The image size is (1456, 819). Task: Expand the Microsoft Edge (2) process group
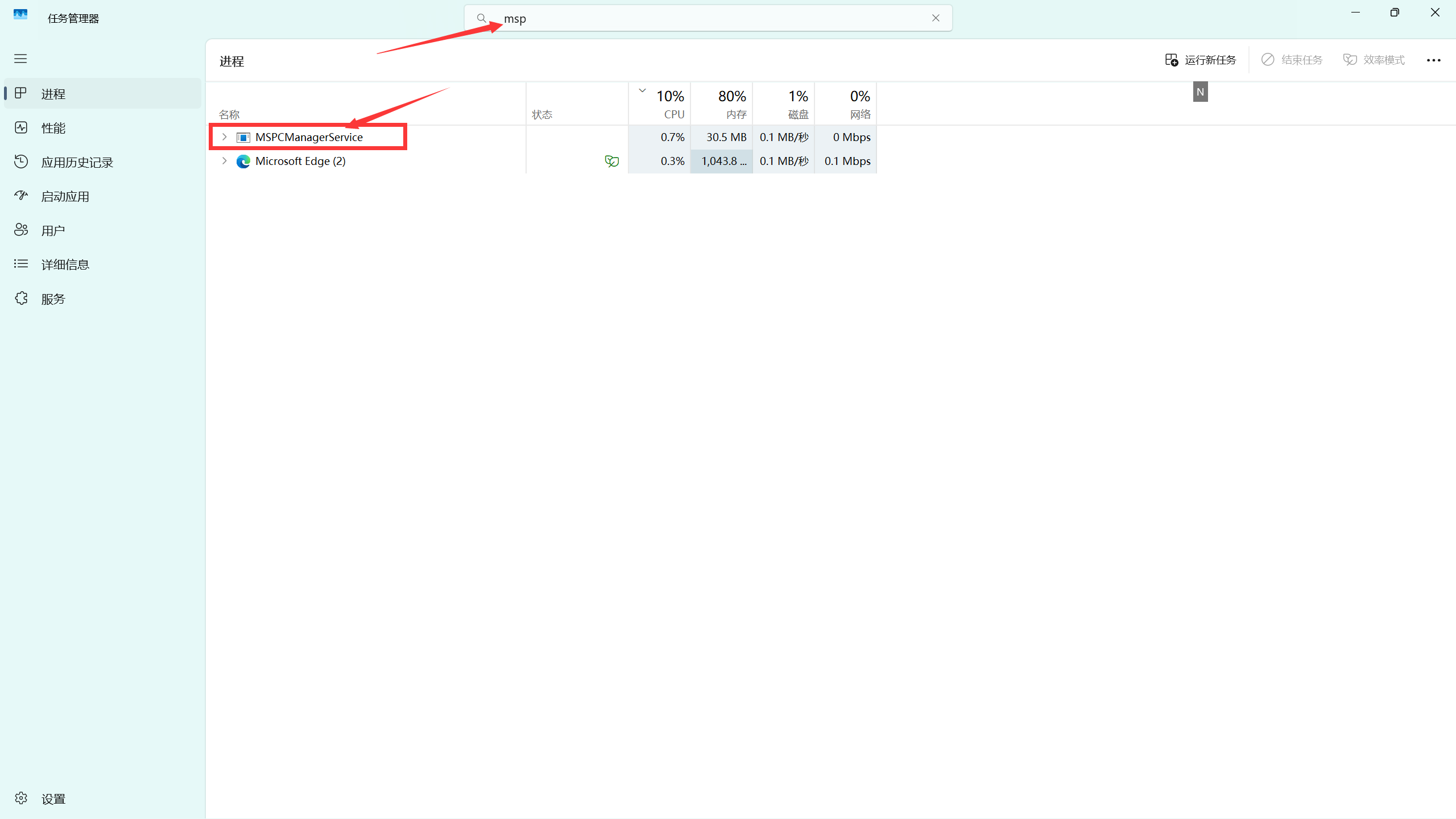[224, 161]
